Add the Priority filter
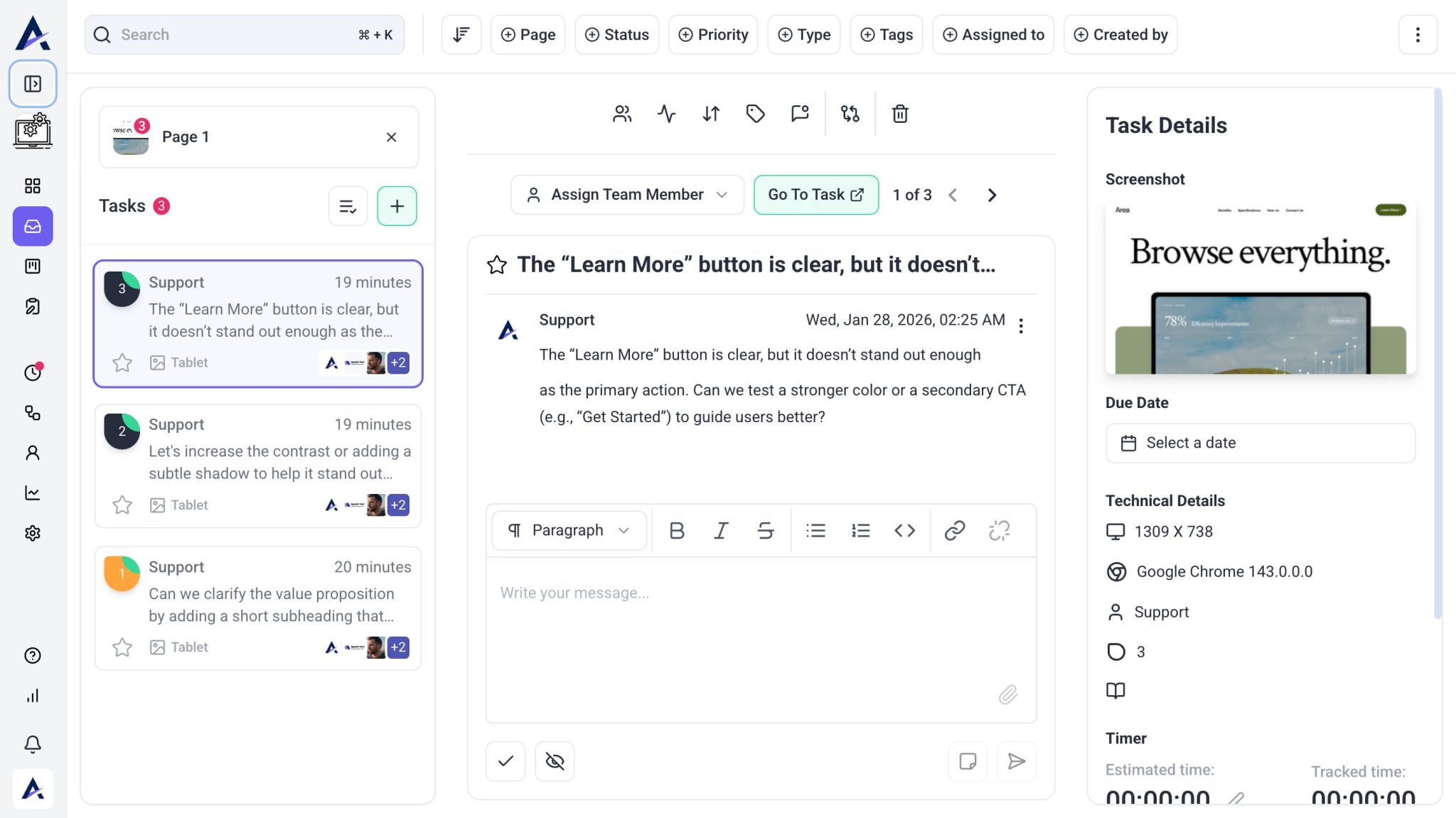1456x818 pixels. point(713,35)
